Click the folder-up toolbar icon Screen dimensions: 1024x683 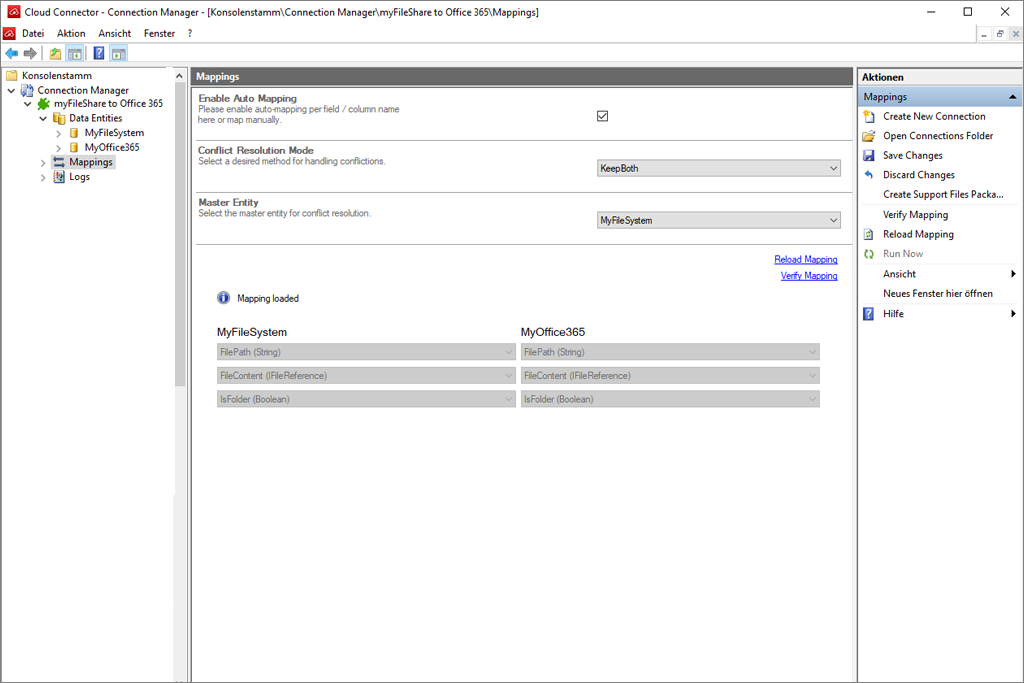pos(55,53)
